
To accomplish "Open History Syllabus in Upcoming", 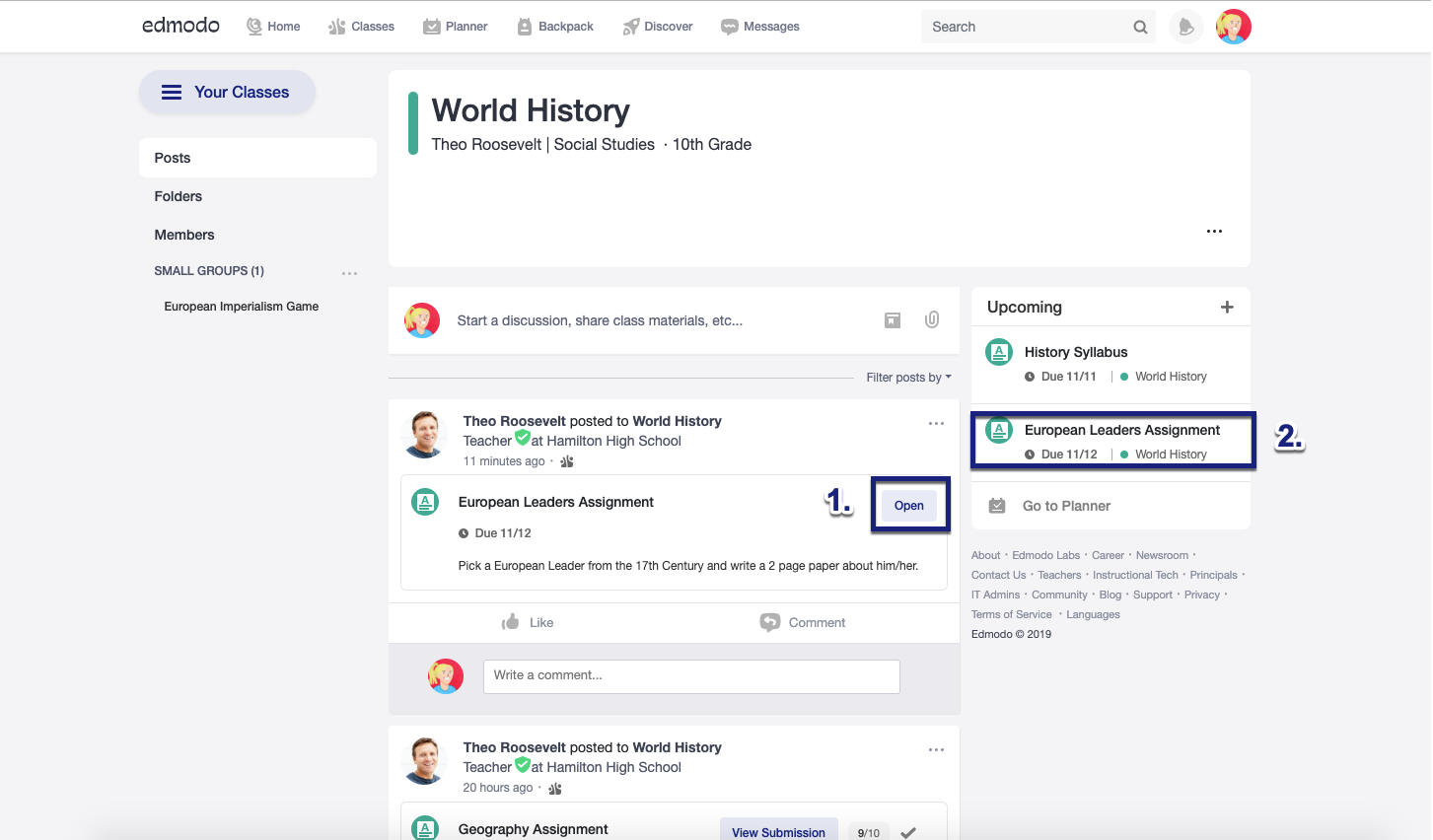I will coord(1076,352).
